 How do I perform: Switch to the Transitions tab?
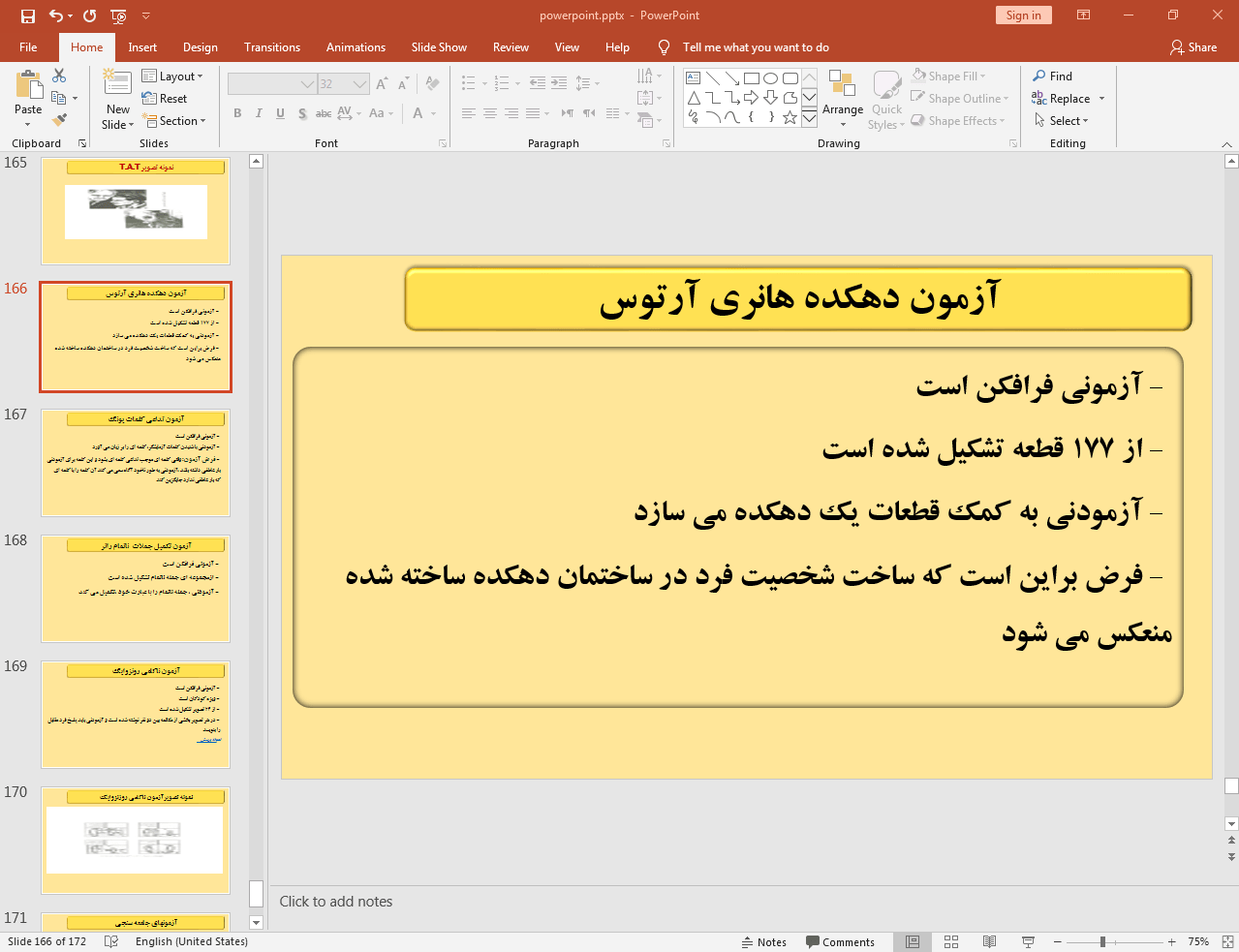[272, 46]
